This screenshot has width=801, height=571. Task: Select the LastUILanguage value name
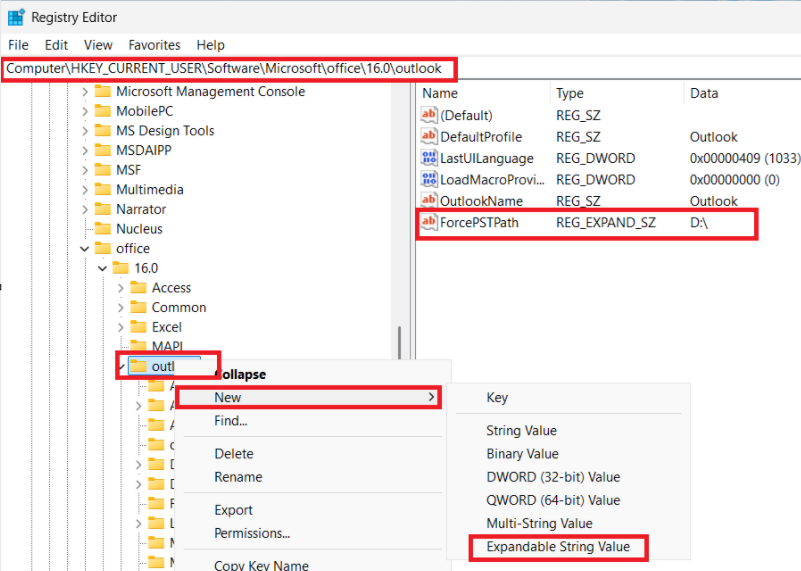[487, 158]
